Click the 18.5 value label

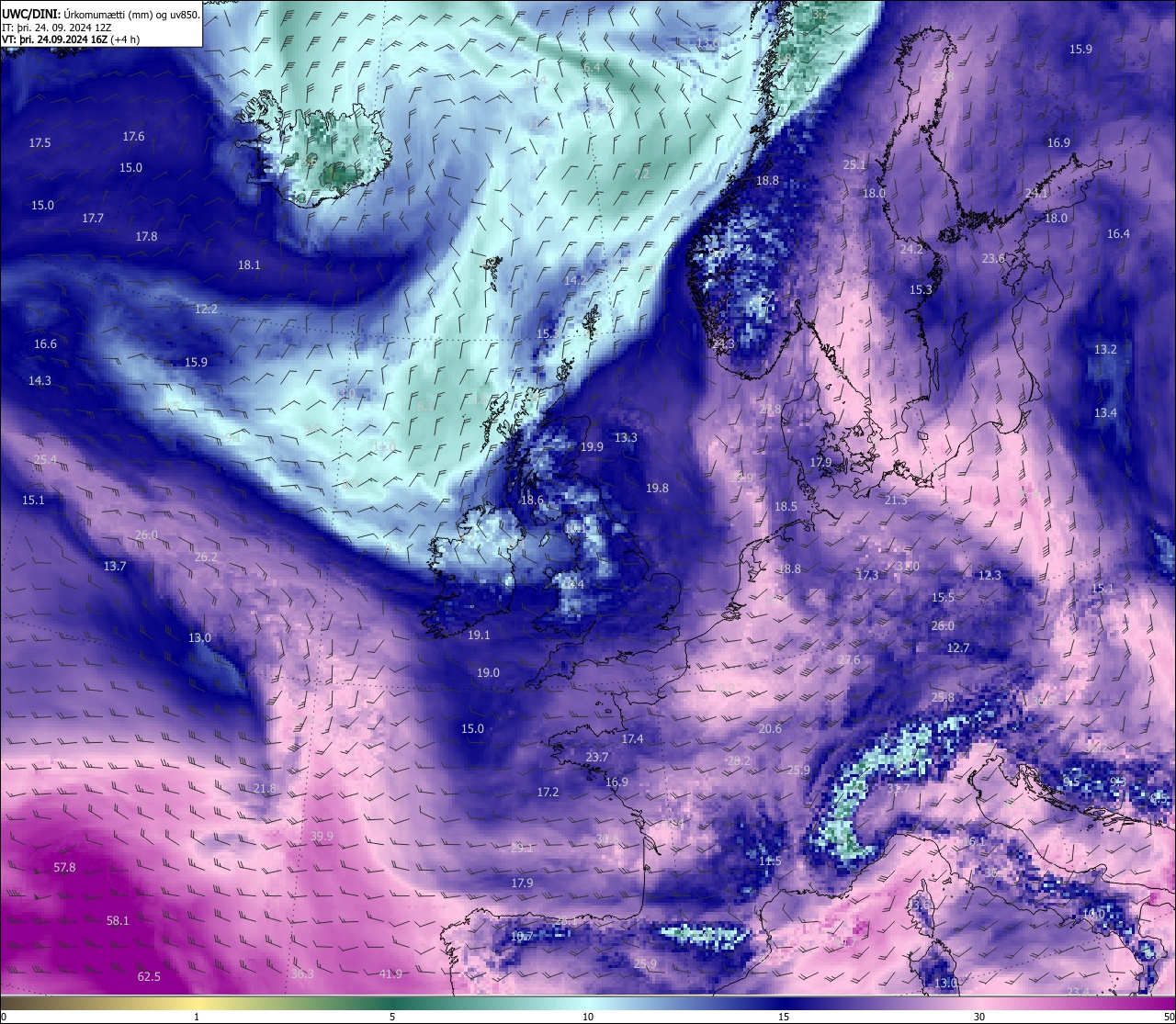pos(786,507)
